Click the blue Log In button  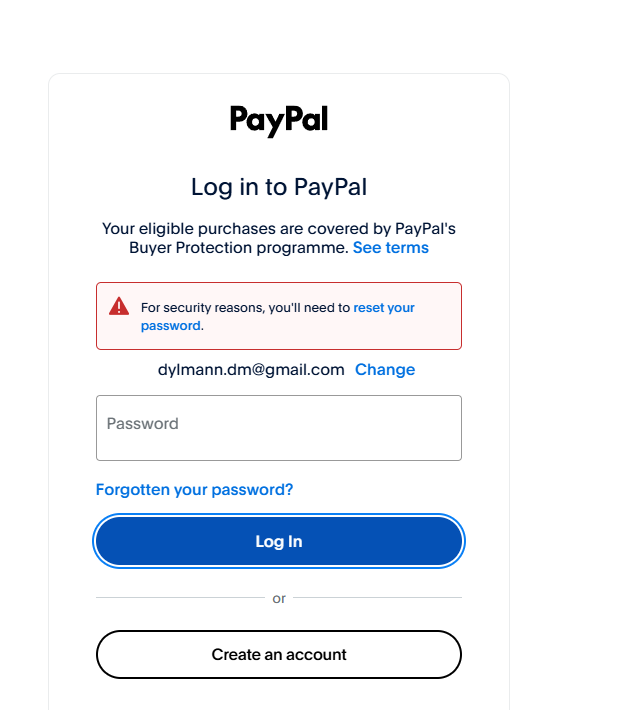[279, 541]
